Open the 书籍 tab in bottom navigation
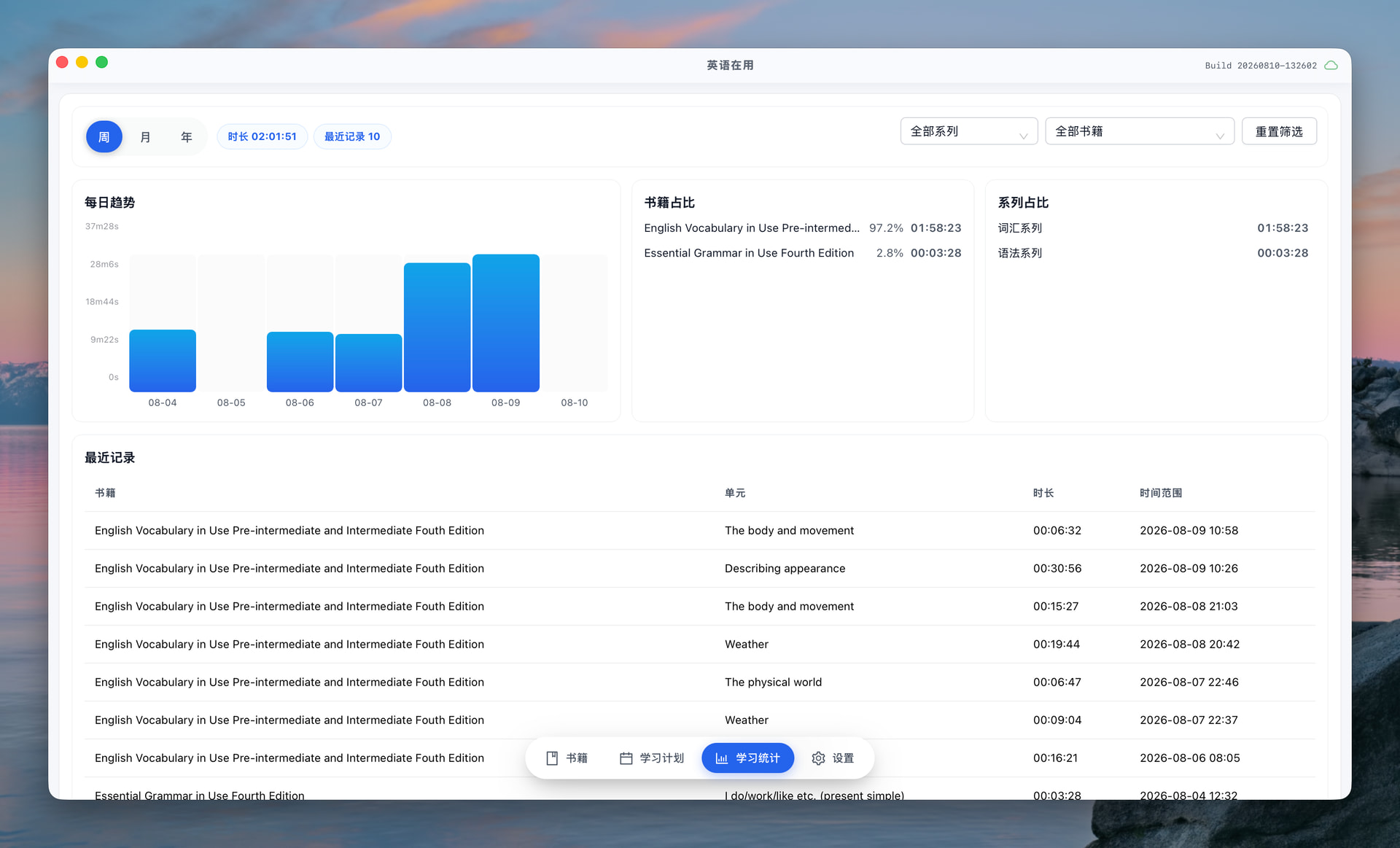The image size is (1400, 848). coord(567,758)
